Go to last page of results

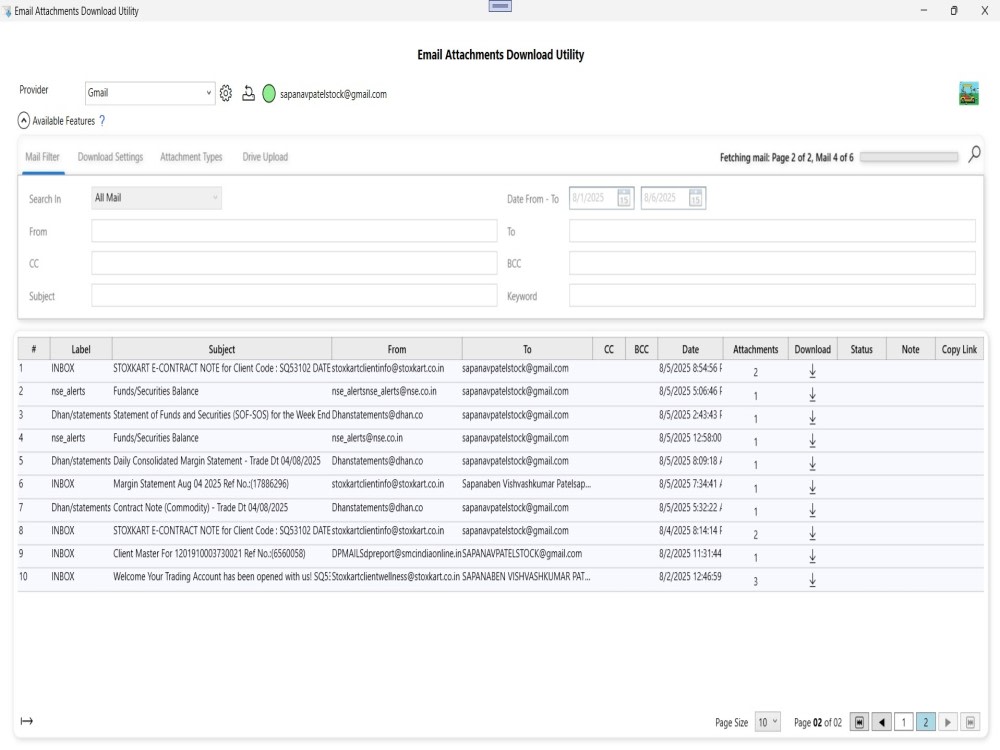pyautogui.click(x=970, y=722)
